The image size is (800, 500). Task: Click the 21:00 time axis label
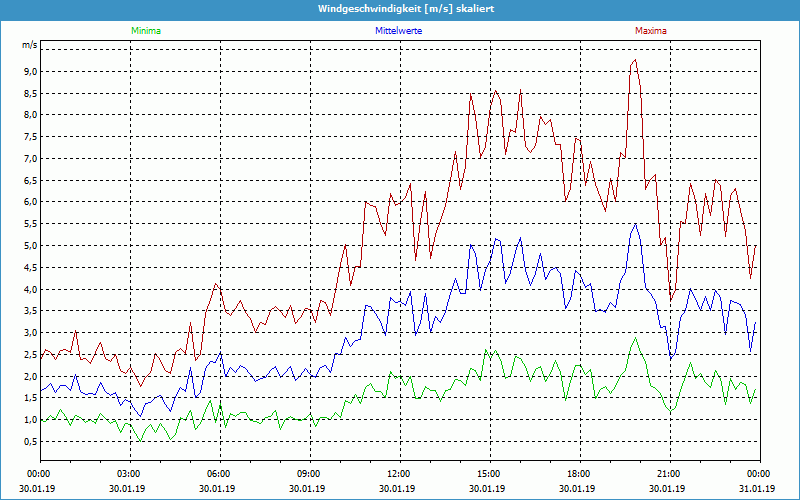coord(669,474)
